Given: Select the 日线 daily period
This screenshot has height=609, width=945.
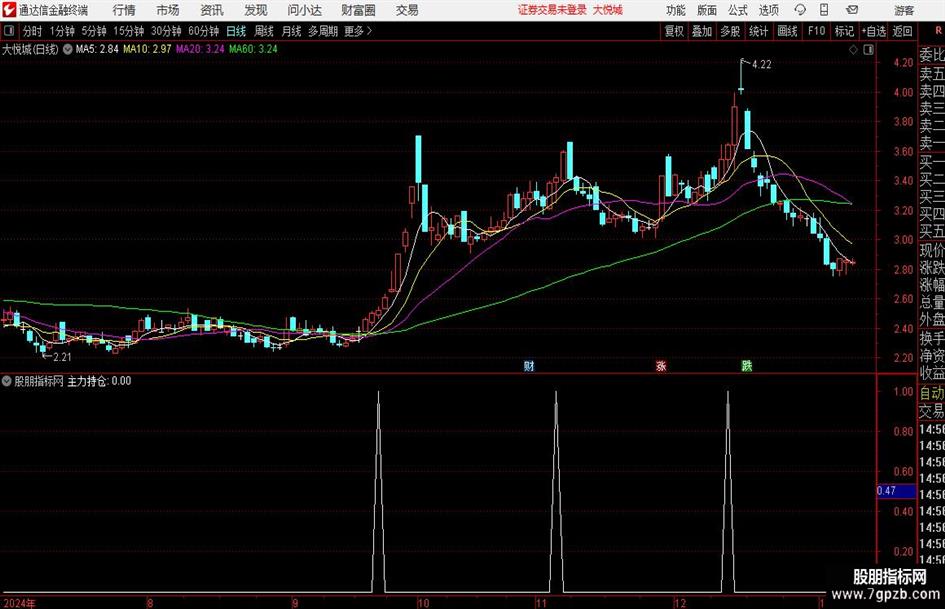Looking at the screenshot, I should point(236,31).
